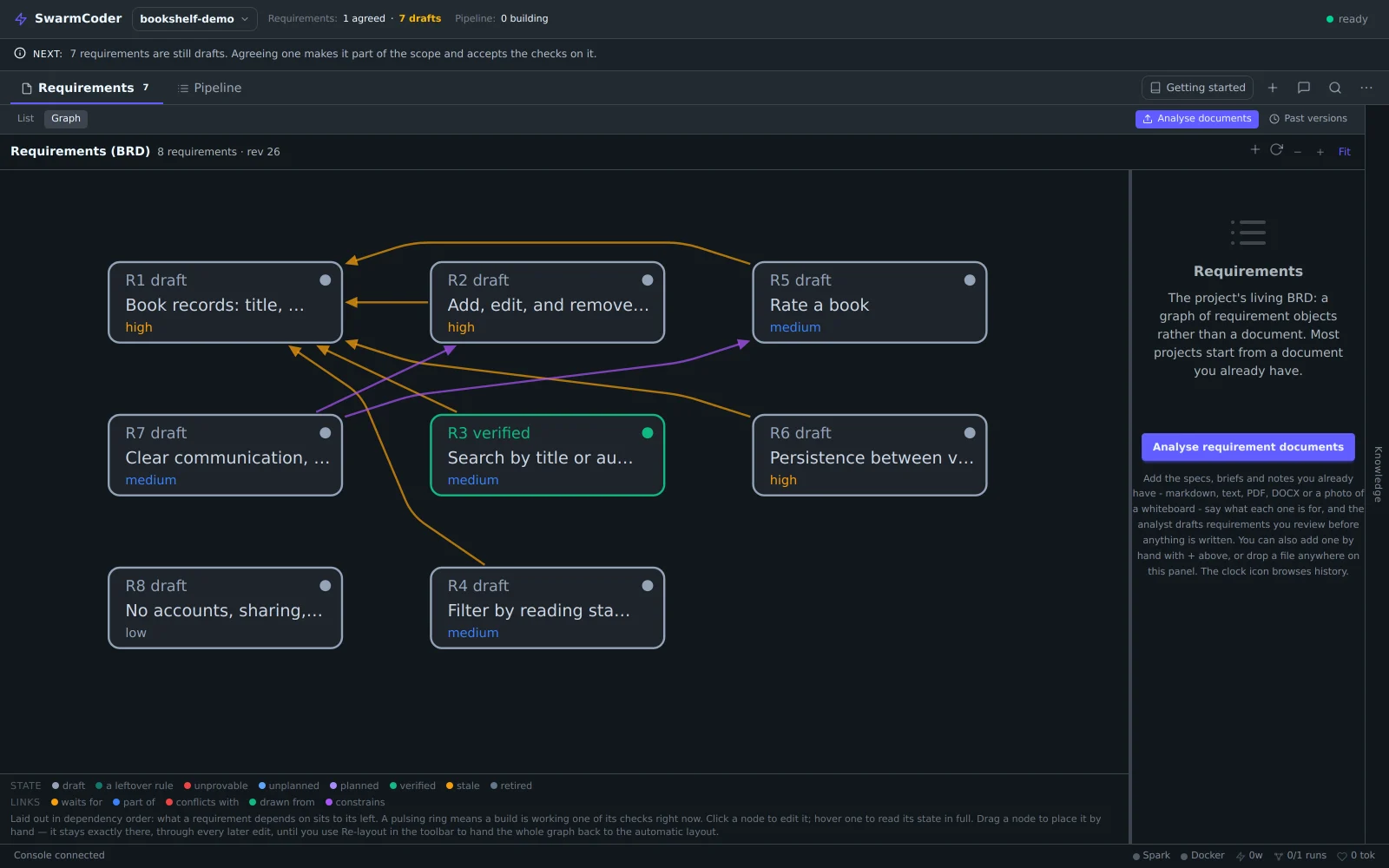Click Analyse requirement documents button
Screen dimensions: 1389x868
1247,447
